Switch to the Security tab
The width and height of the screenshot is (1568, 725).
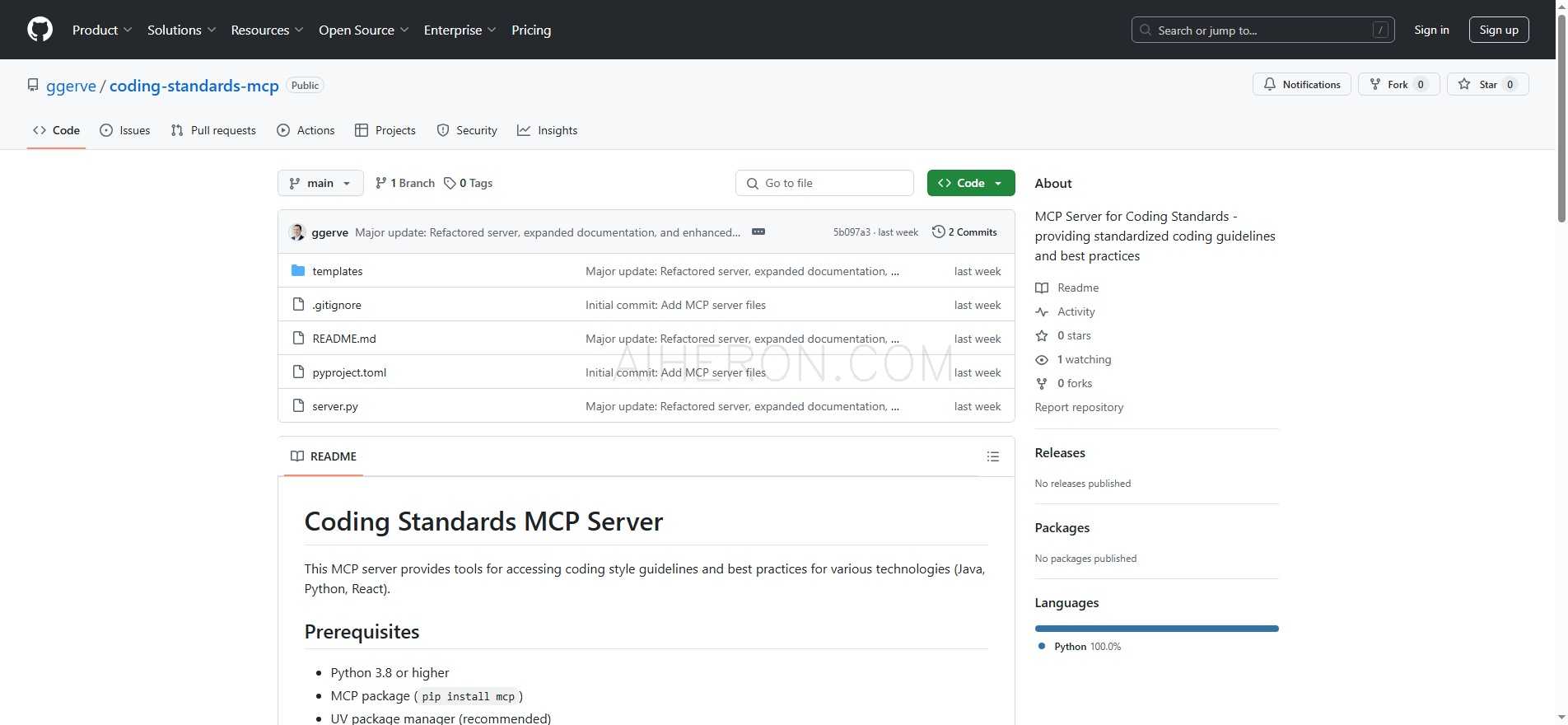tap(467, 130)
